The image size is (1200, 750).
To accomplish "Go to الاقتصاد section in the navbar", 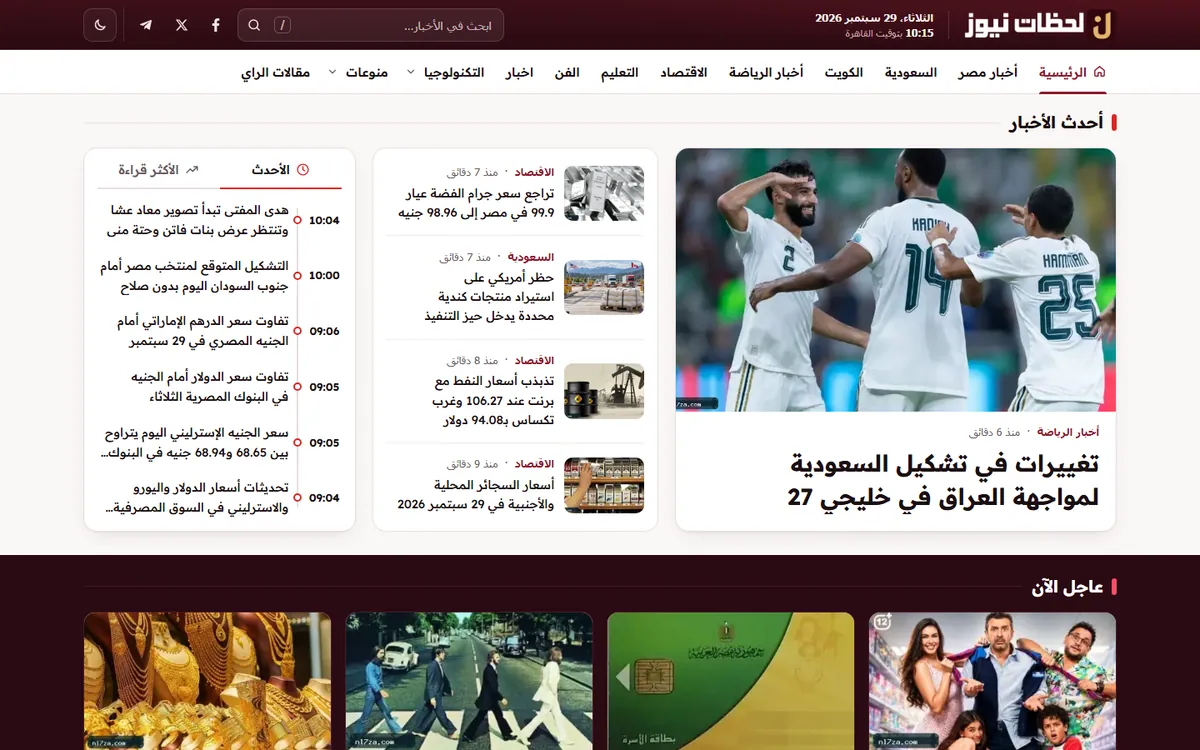I will (683, 72).
